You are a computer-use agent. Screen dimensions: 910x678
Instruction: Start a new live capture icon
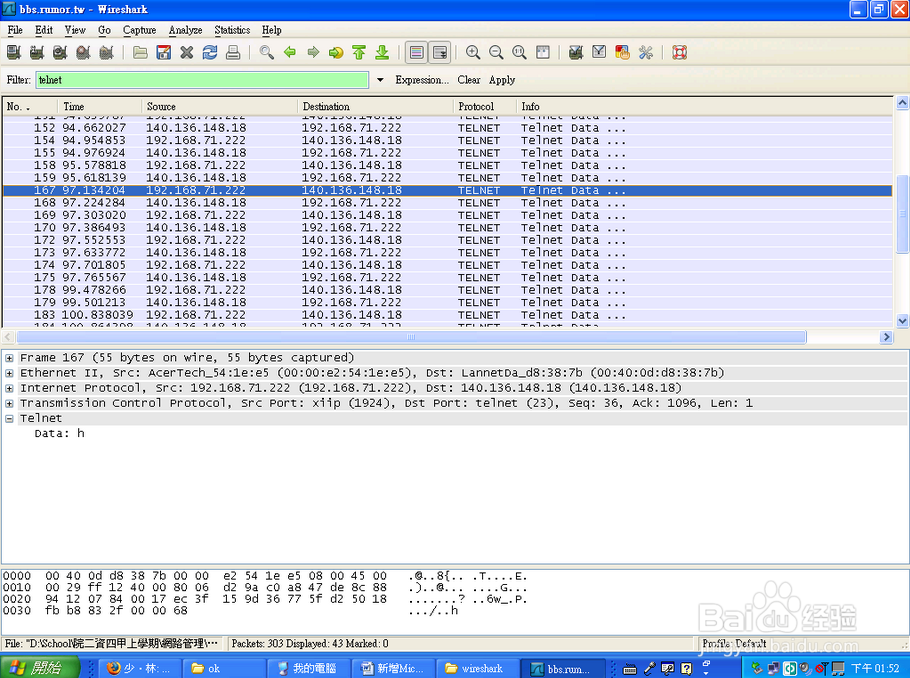coord(60,53)
